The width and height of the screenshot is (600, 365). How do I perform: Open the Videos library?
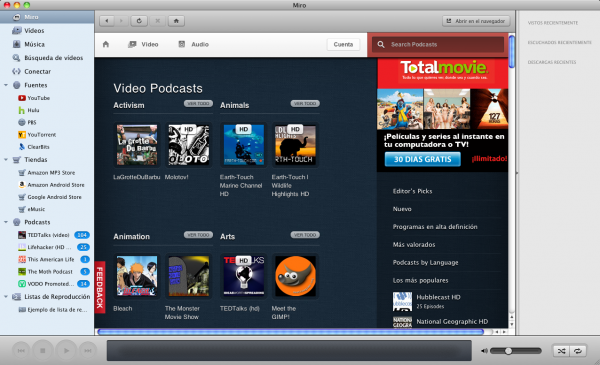click(47, 31)
